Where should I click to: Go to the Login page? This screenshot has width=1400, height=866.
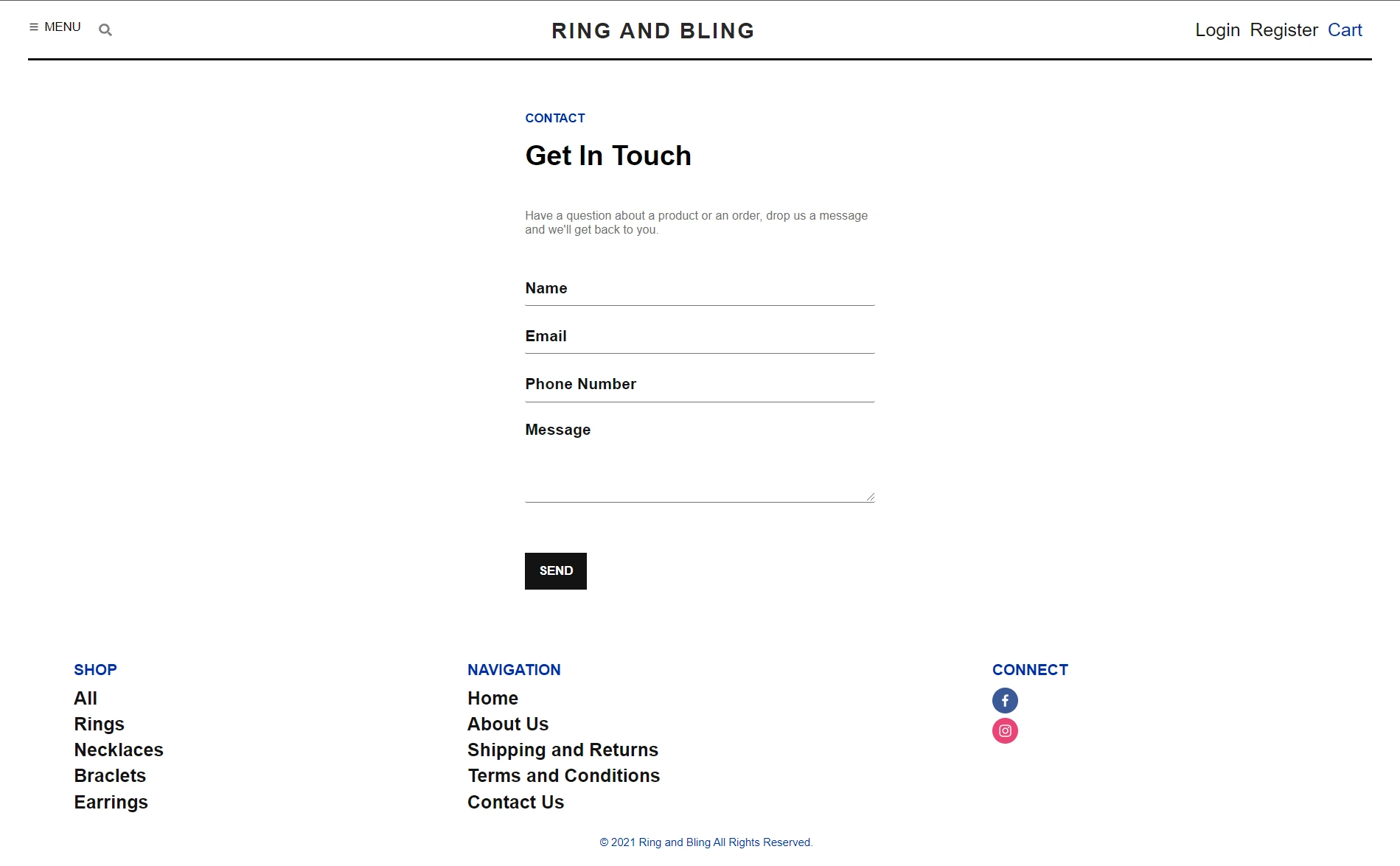click(x=1217, y=30)
